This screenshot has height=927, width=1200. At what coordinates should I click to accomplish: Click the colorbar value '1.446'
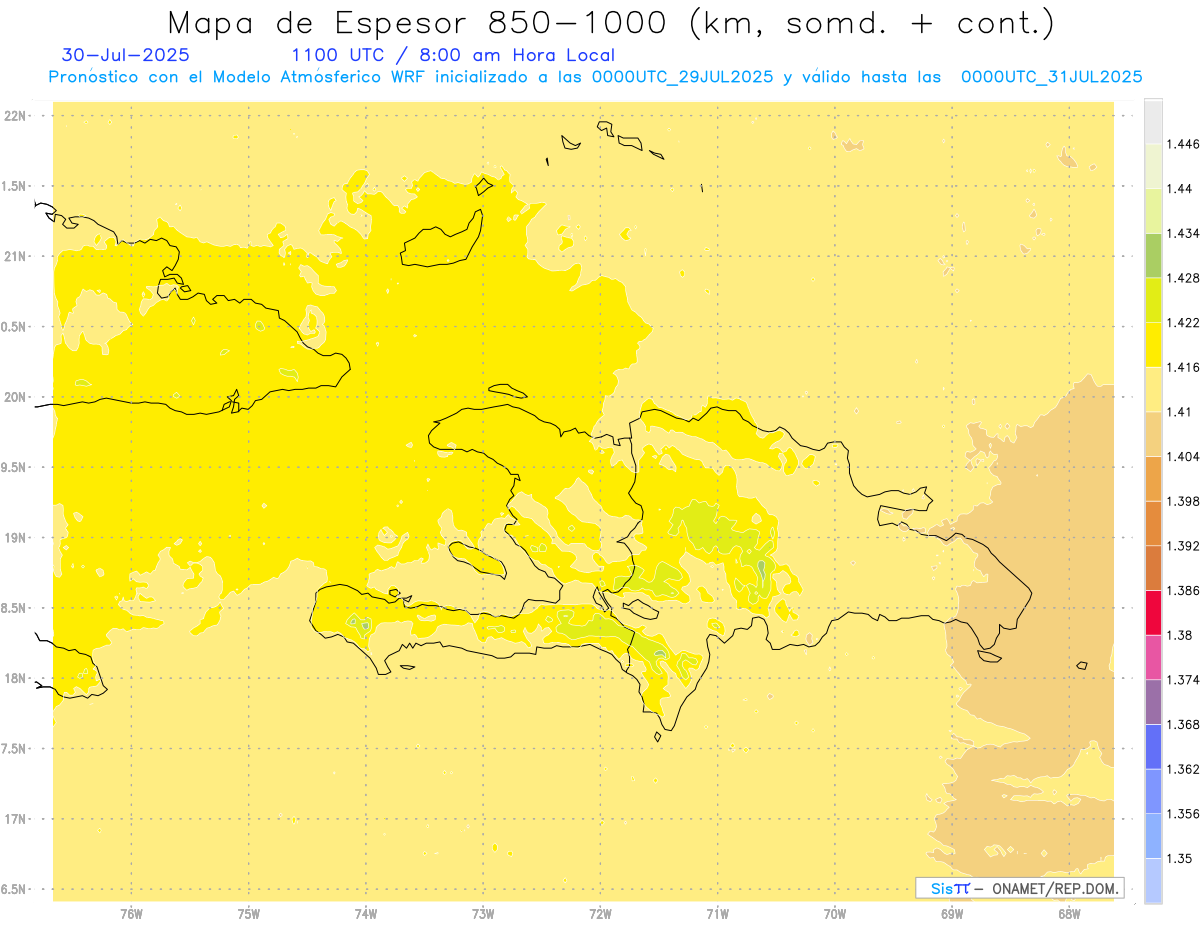pyautogui.click(x=1184, y=144)
